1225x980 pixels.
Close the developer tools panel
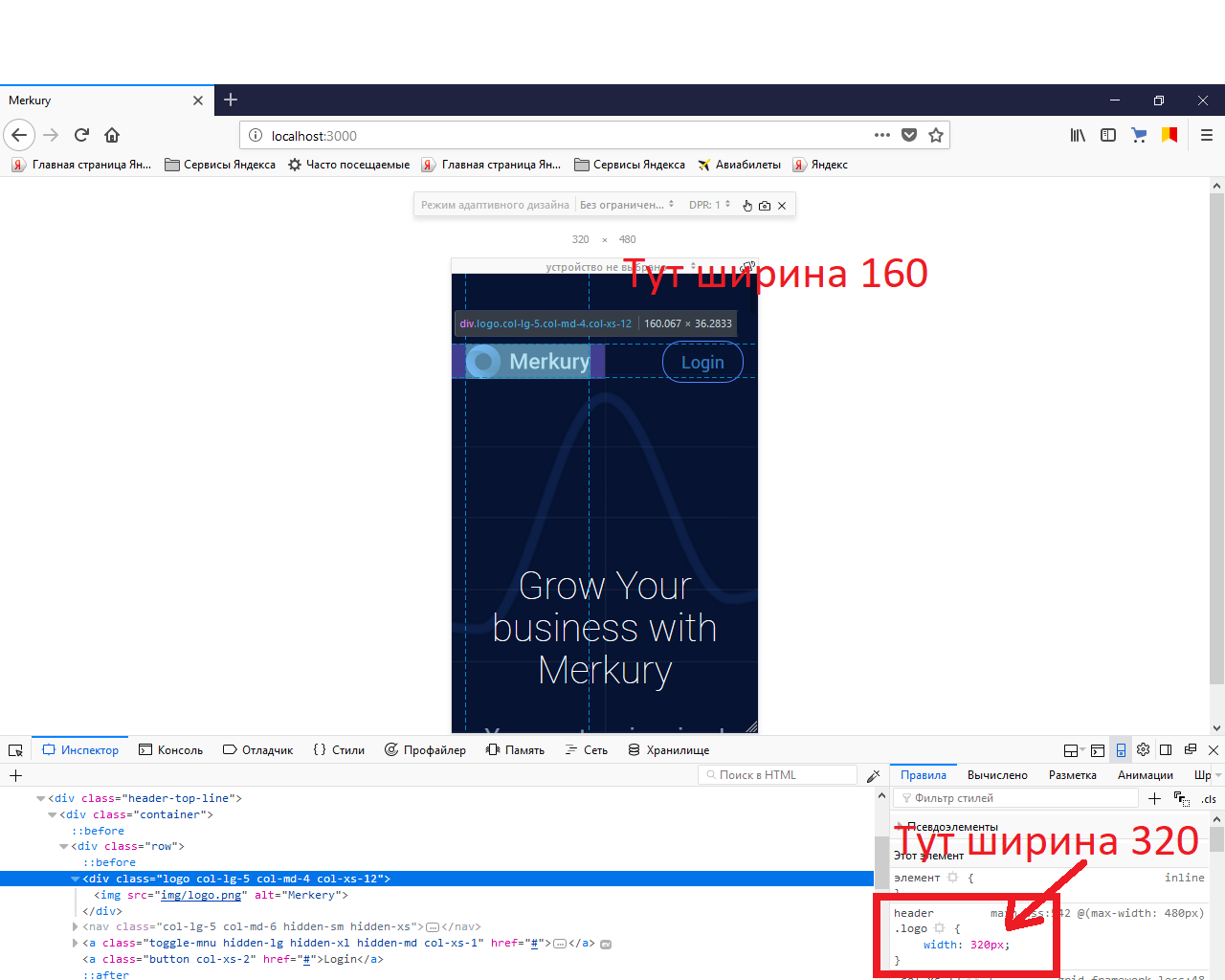[1214, 750]
